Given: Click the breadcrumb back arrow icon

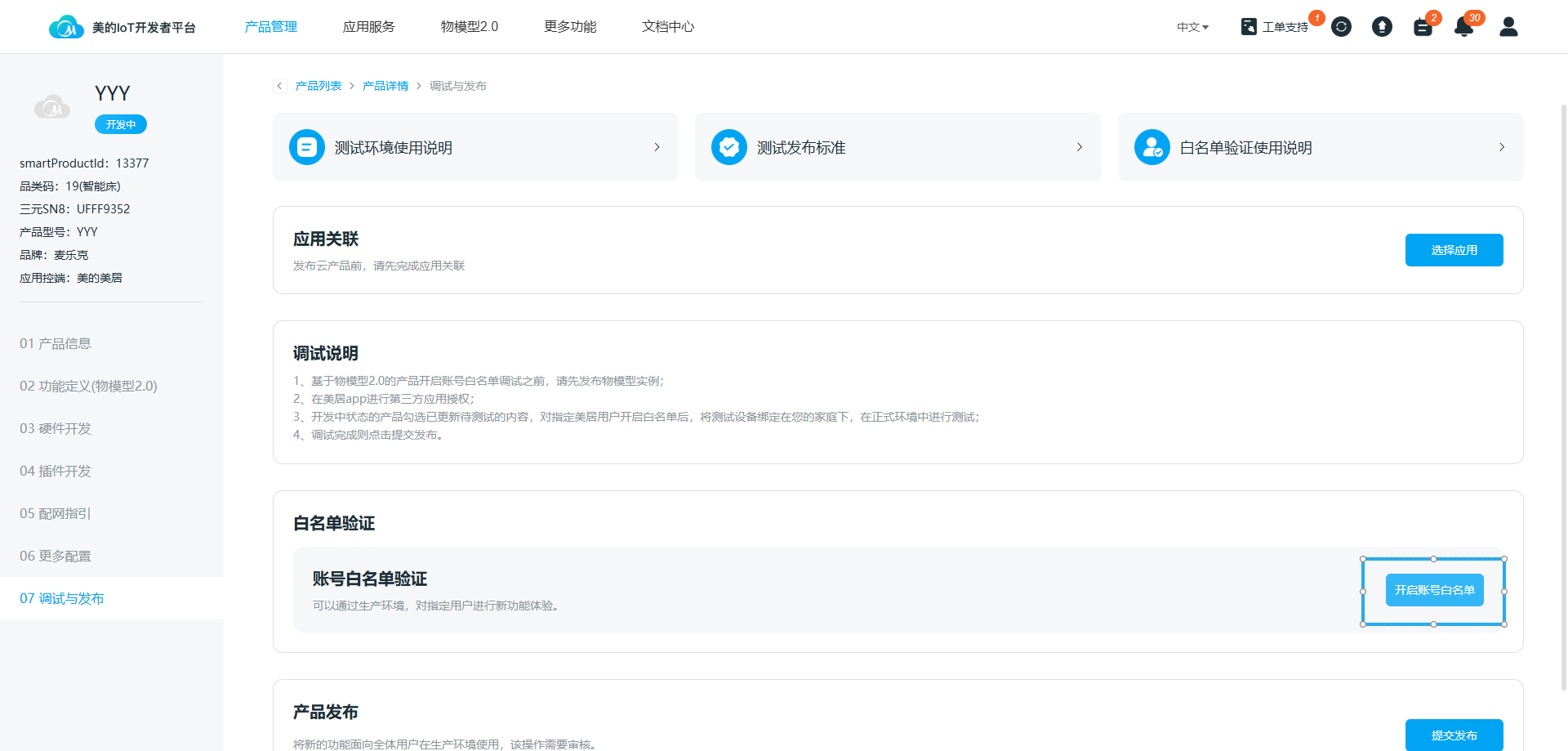Looking at the screenshot, I should click(x=280, y=86).
